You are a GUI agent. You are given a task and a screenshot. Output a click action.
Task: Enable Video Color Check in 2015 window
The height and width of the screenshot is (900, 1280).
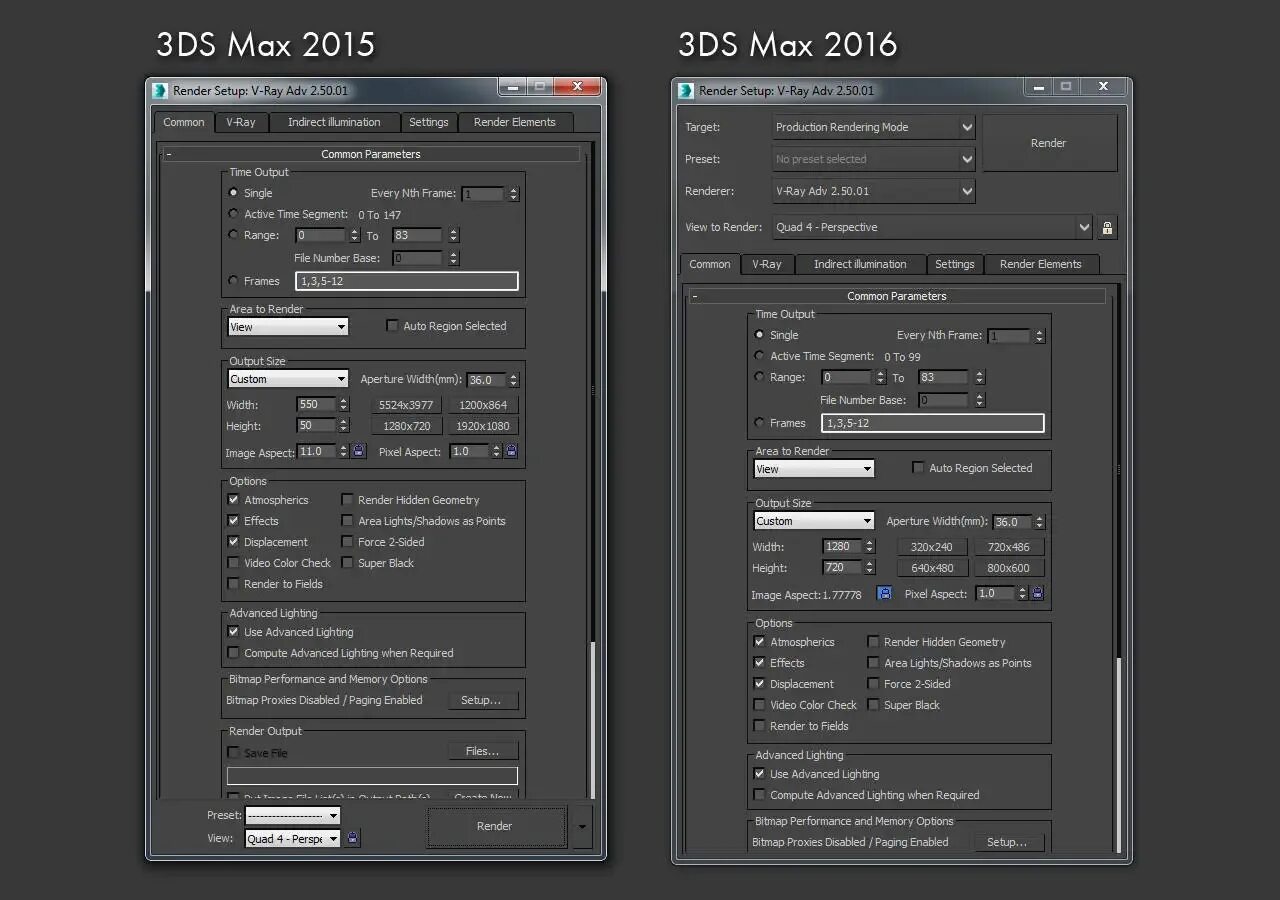click(234, 563)
